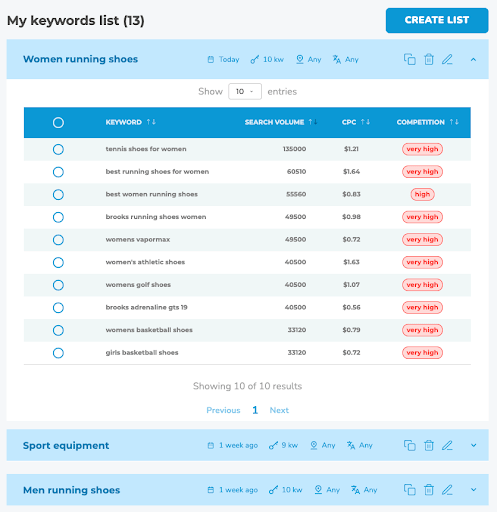Click key icon beside 10 kw in Women running shoes
The height and width of the screenshot is (512, 497).
pos(255,60)
